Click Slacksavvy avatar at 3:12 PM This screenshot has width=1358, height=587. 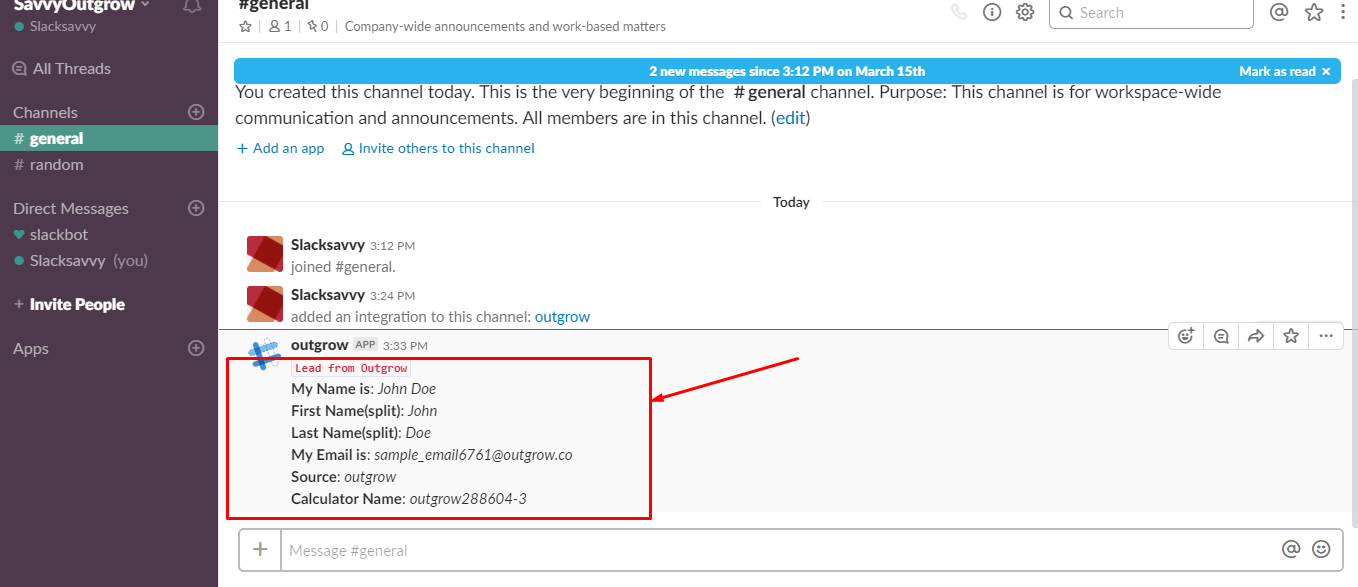coord(265,254)
